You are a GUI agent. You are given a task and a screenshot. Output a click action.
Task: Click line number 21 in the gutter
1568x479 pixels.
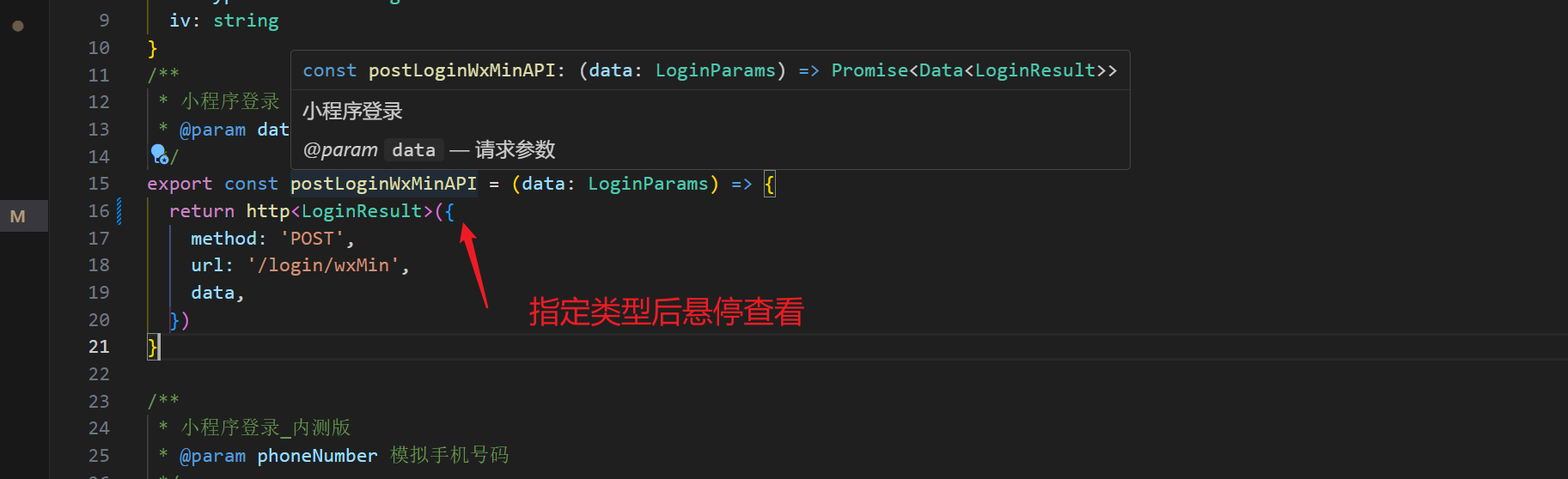99,347
